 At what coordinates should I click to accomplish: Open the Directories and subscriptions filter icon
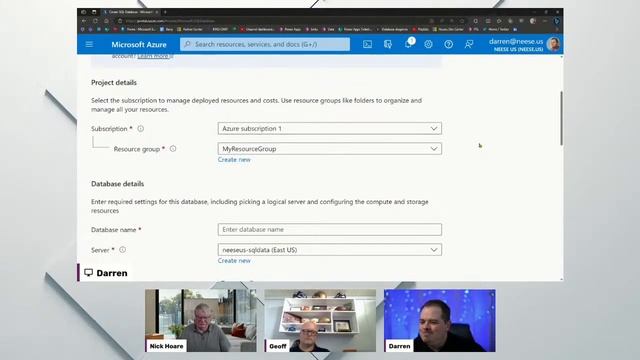(388, 44)
